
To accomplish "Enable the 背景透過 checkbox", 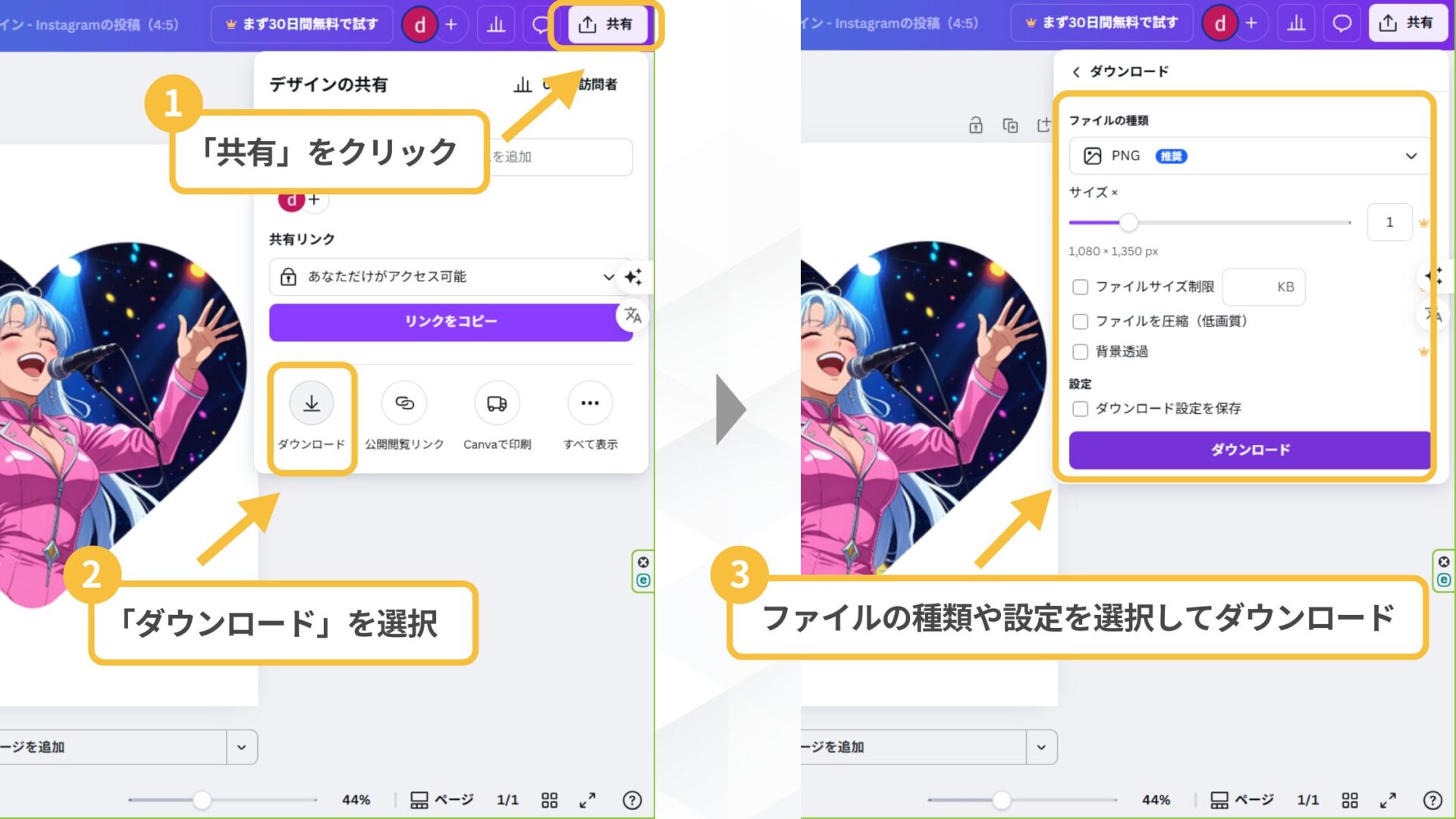I will (1080, 352).
